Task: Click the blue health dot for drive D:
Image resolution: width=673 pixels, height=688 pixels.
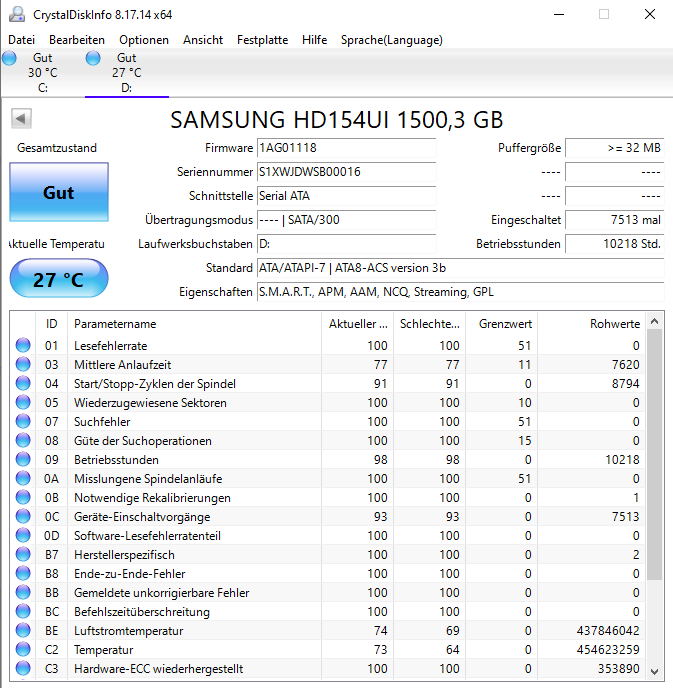Action: 93,58
